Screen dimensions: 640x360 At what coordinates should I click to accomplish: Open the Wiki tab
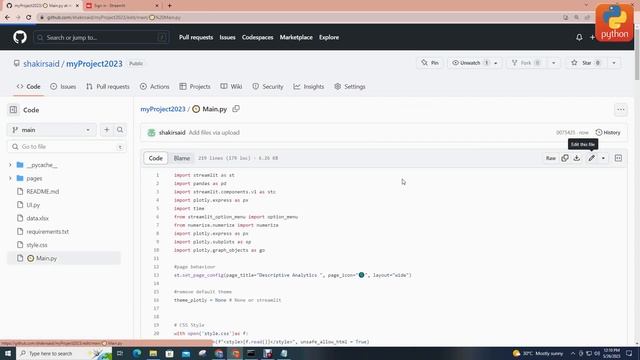point(231,87)
